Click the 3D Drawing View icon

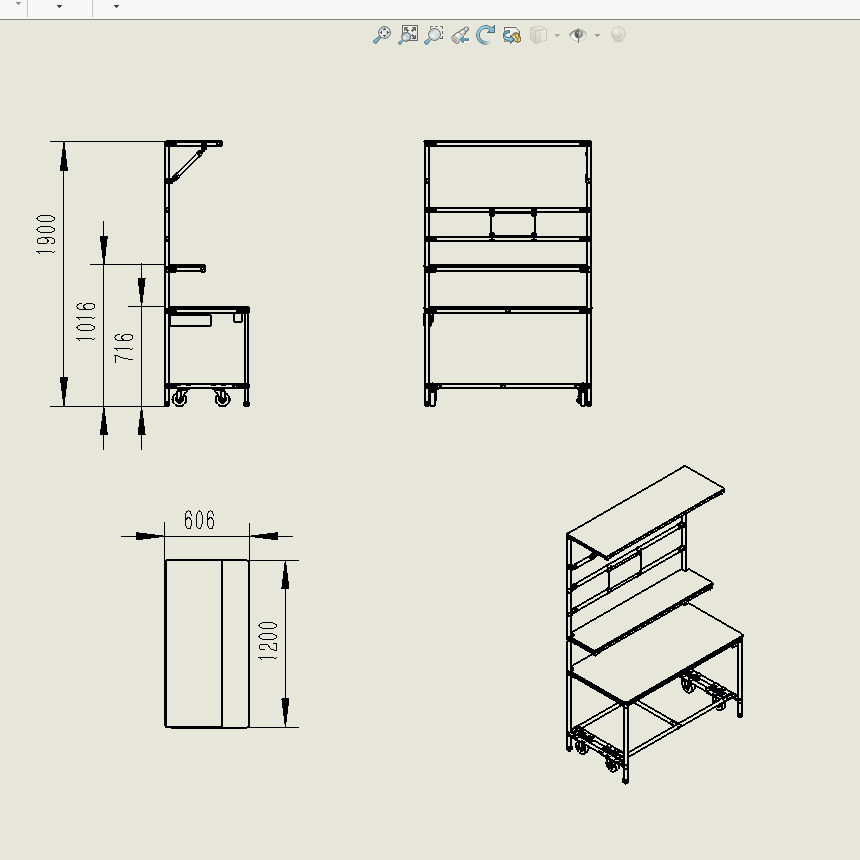pos(512,36)
